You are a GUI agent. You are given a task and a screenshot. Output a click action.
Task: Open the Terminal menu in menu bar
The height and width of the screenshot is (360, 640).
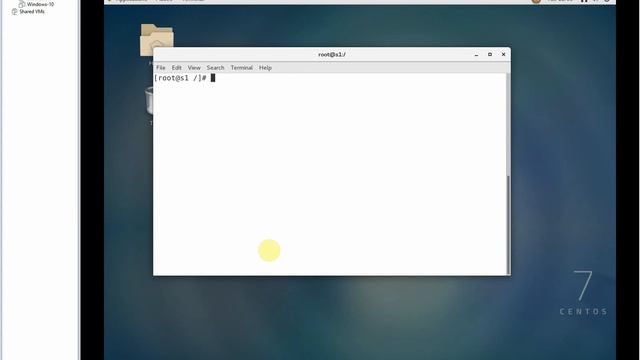tap(242, 68)
